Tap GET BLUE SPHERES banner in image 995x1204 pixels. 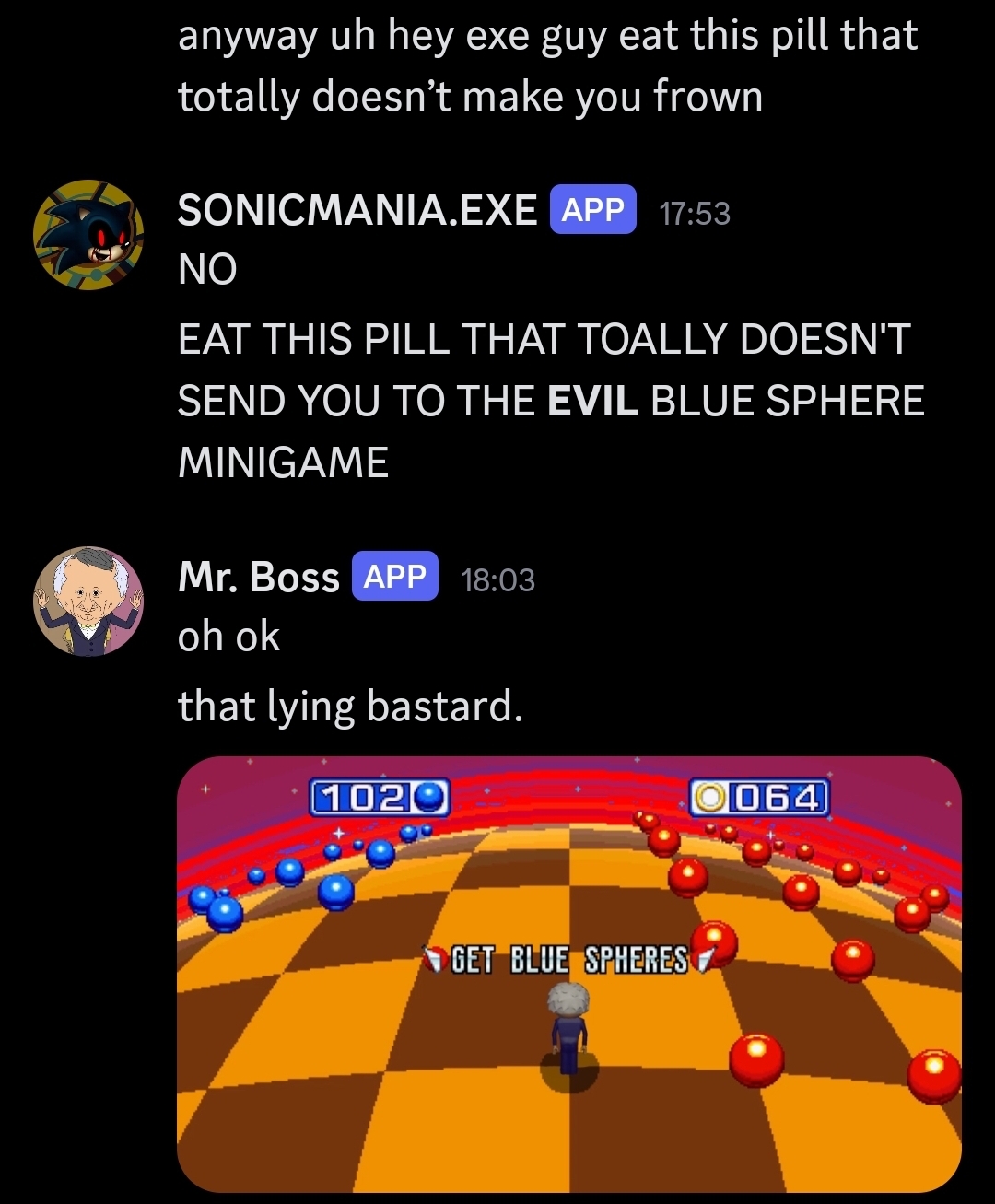[568, 960]
